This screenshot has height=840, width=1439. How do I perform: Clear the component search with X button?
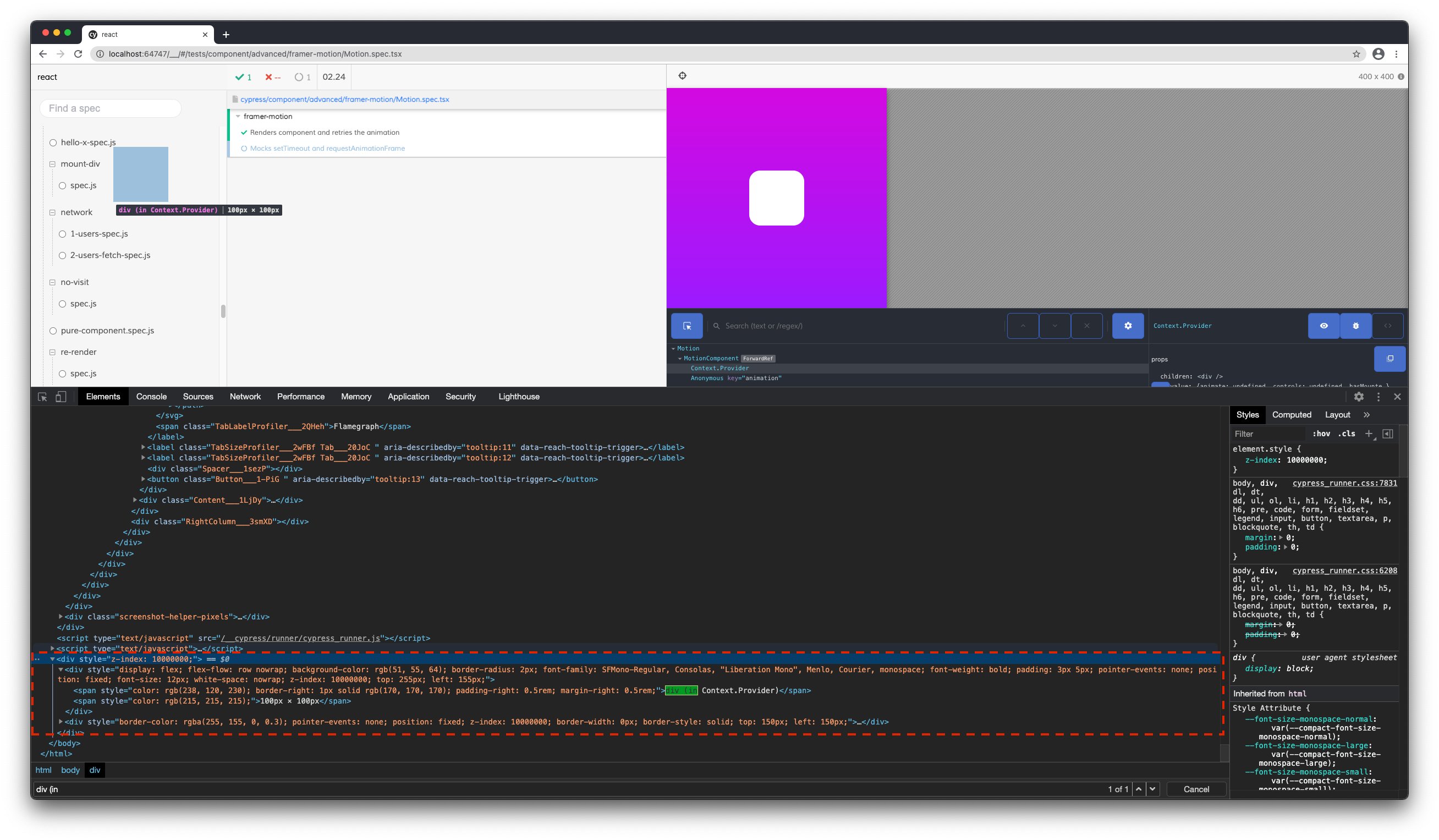(x=1086, y=326)
